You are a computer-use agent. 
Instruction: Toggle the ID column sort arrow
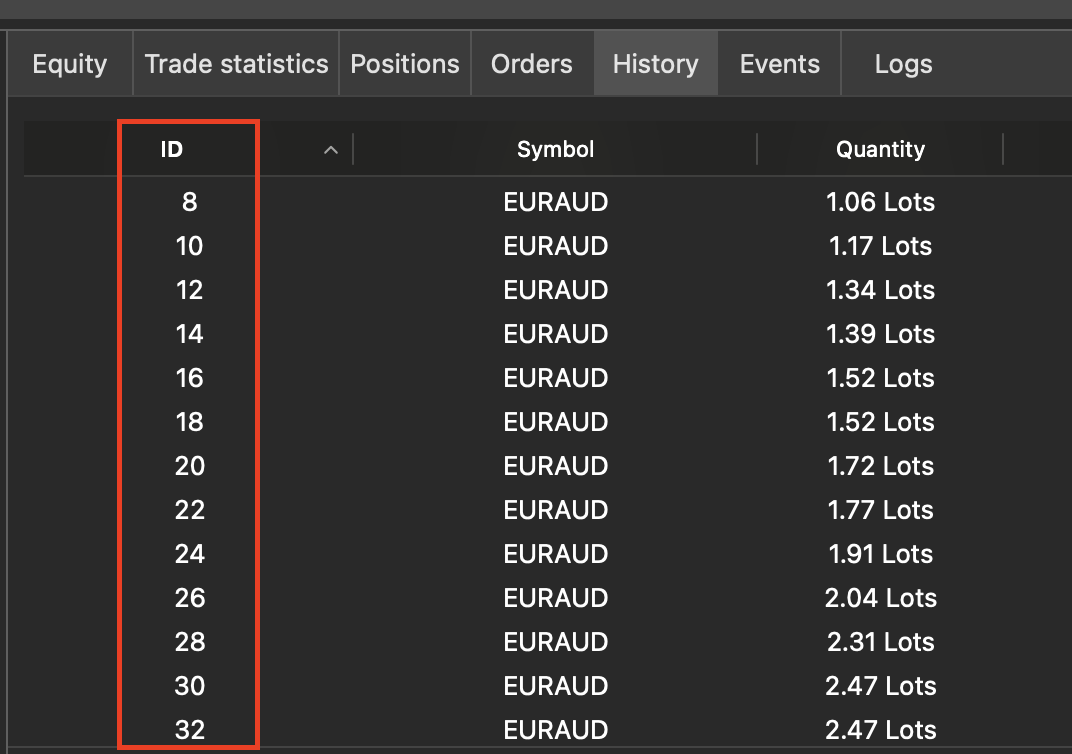[x=331, y=150]
